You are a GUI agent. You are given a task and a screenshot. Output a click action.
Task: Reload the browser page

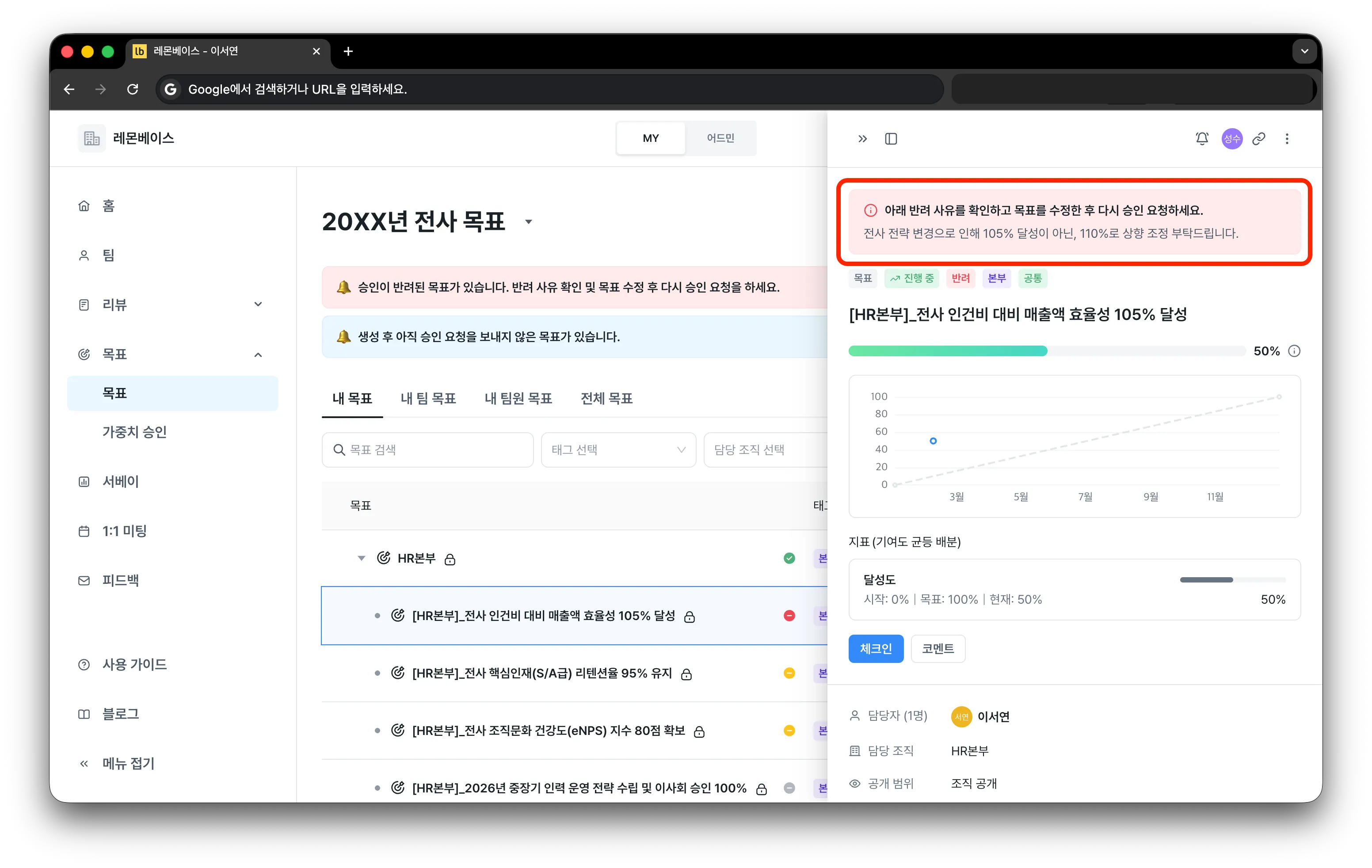click(x=132, y=89)
